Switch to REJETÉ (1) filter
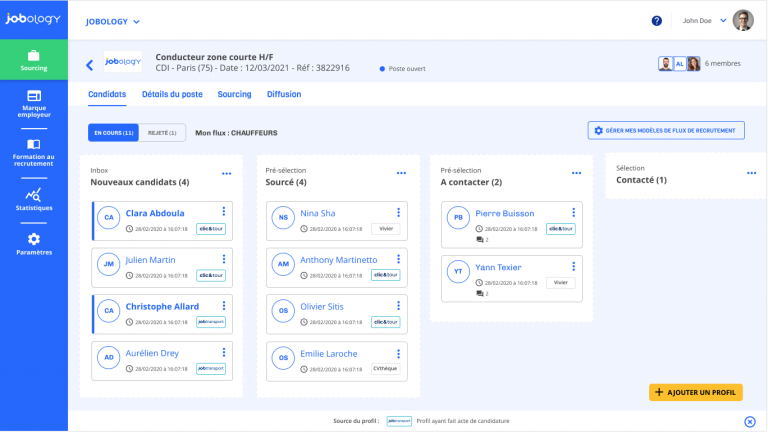The image size is (768, 432). 162,133
